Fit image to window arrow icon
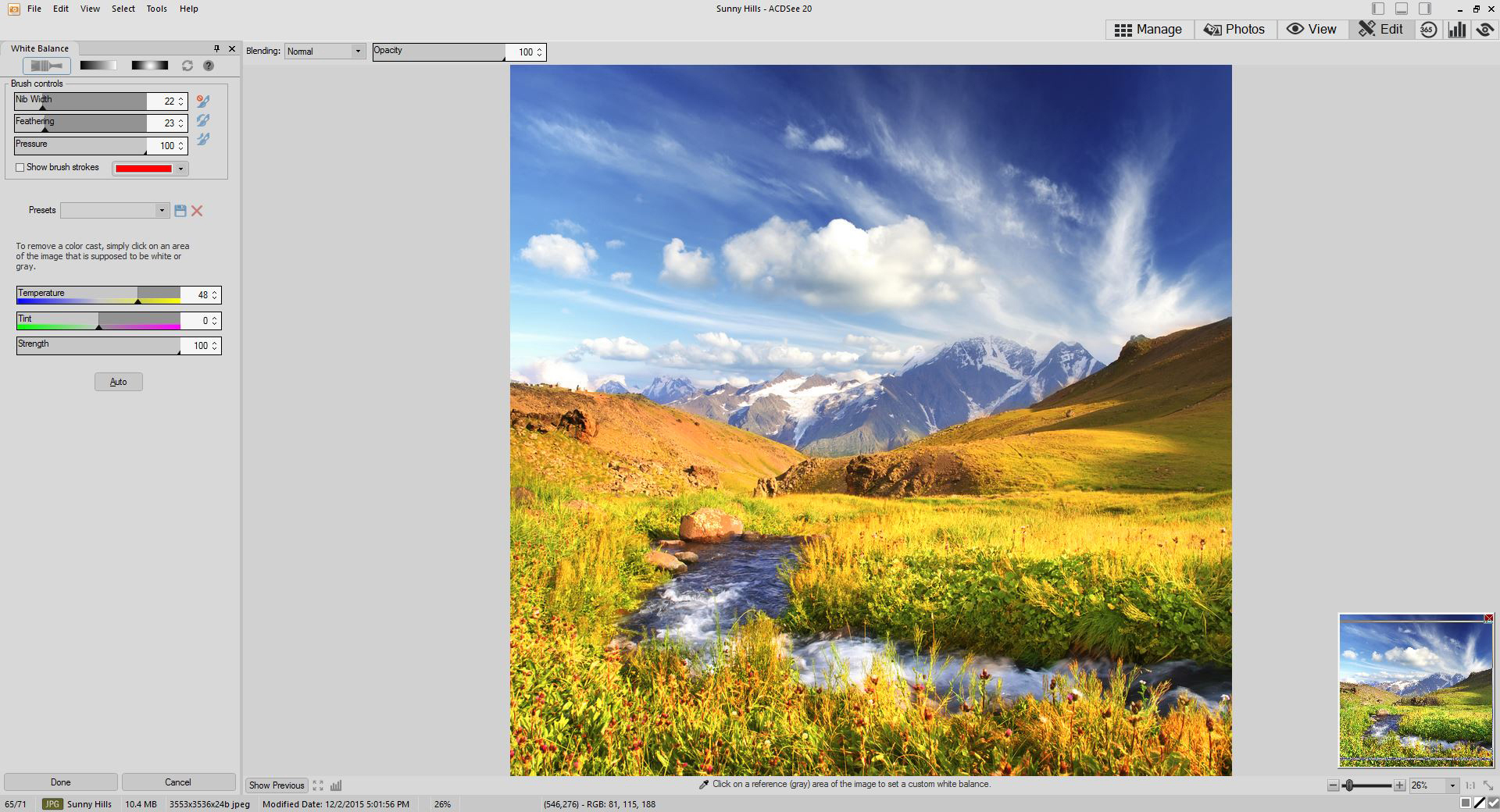 [1487, 785]
